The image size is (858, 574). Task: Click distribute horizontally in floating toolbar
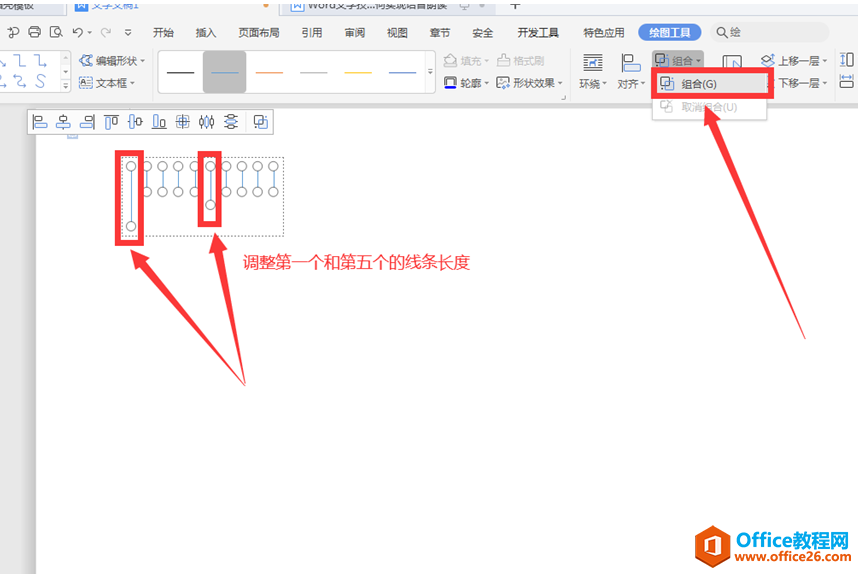(206, 121)
